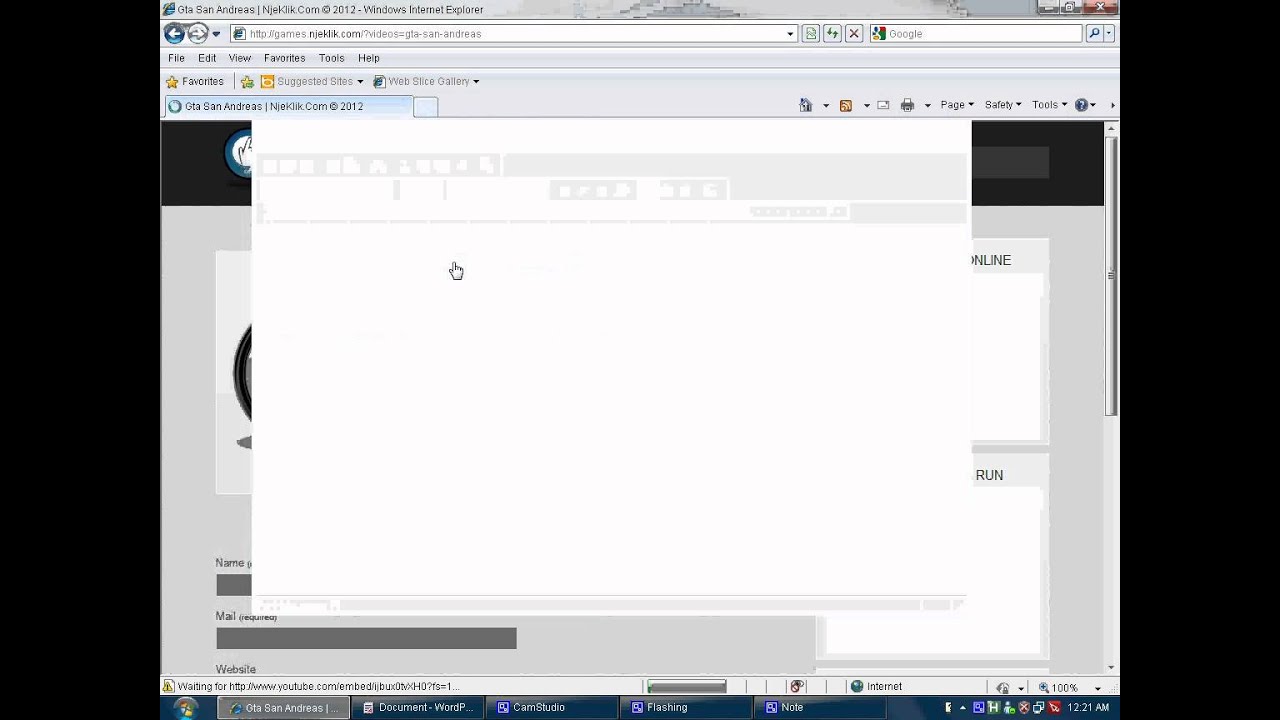Open a new tab with the blank tab button
1280x720 pixels.
coord(425,107)
